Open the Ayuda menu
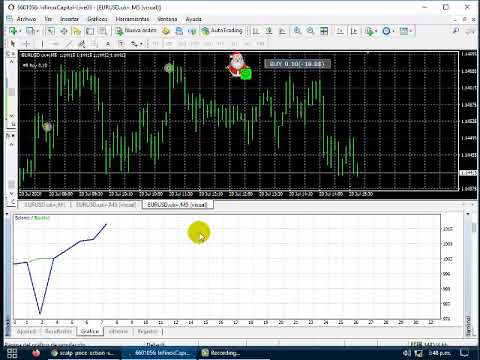Screen dimensions: 480x360 [193, 19]
